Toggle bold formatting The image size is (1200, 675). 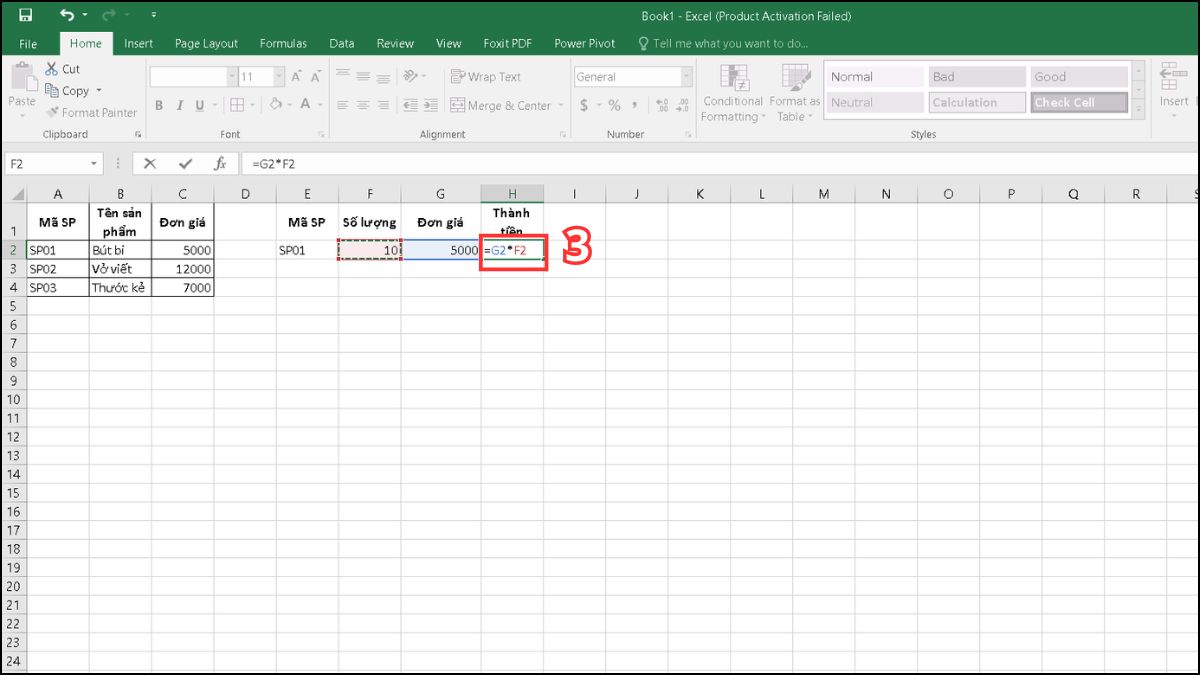(158, 105)
